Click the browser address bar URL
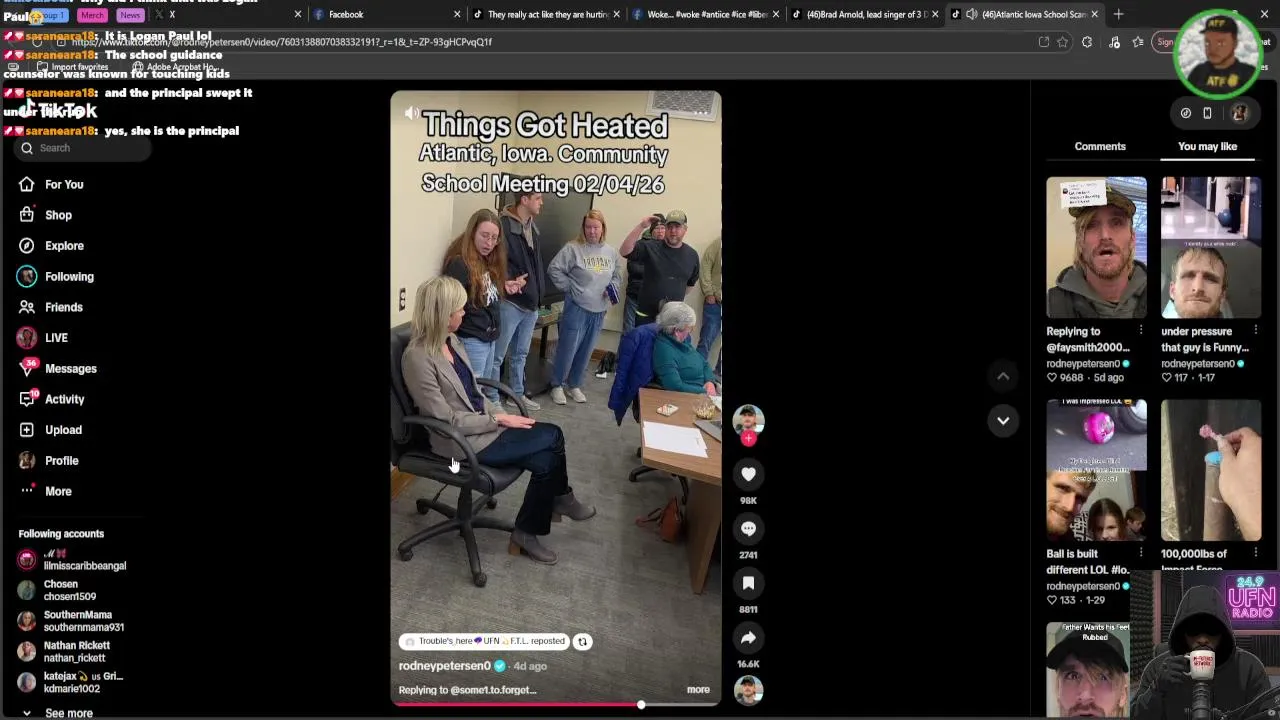Screen dimensions: 1280x720 (282, 42)
